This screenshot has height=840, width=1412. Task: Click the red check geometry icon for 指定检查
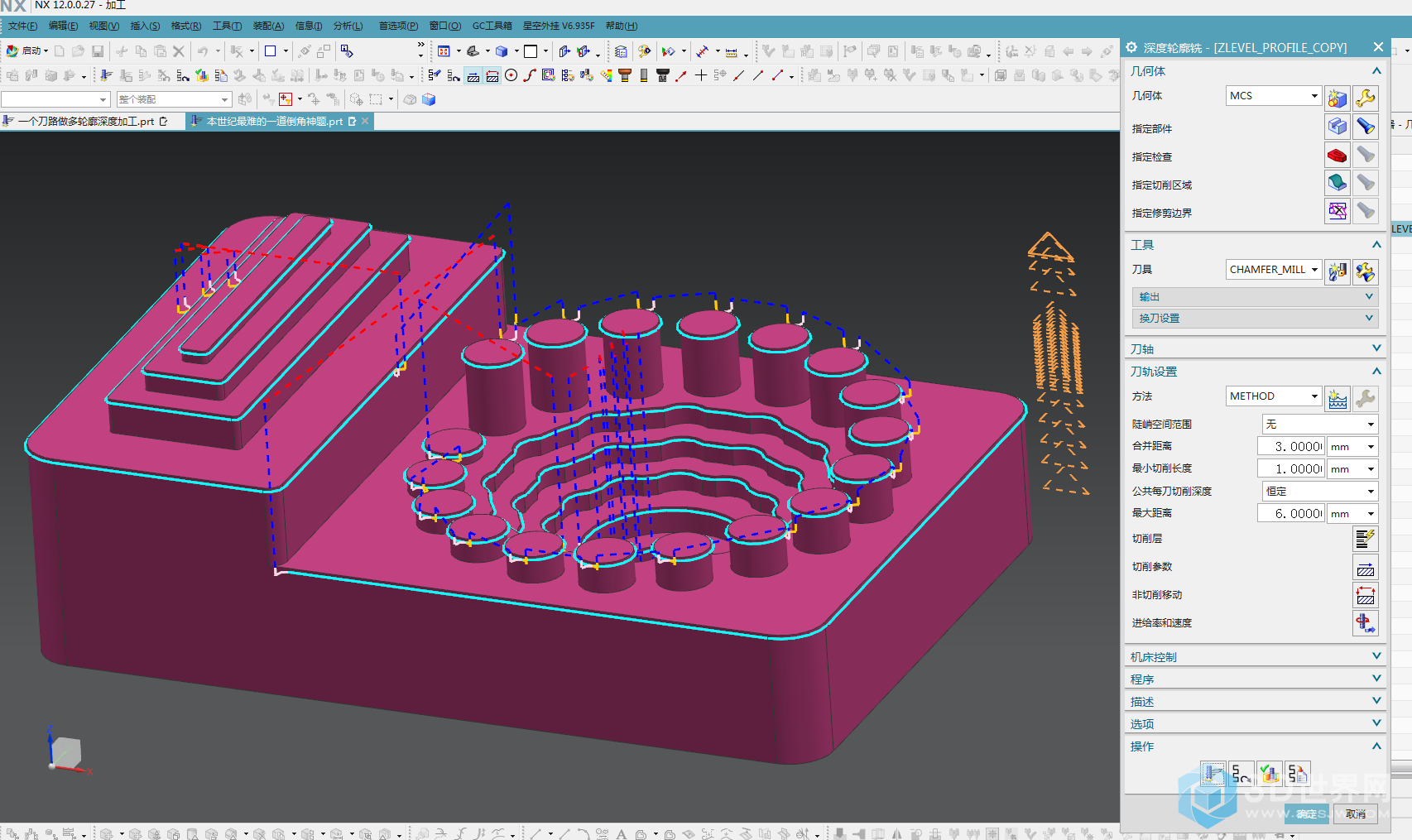coord(1338,155)
